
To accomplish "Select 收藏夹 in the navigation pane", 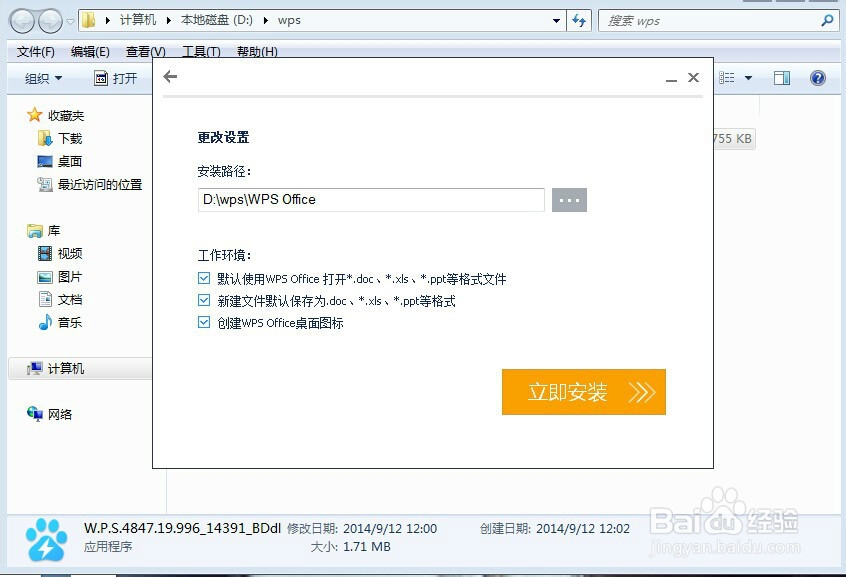I will (66, 116).
